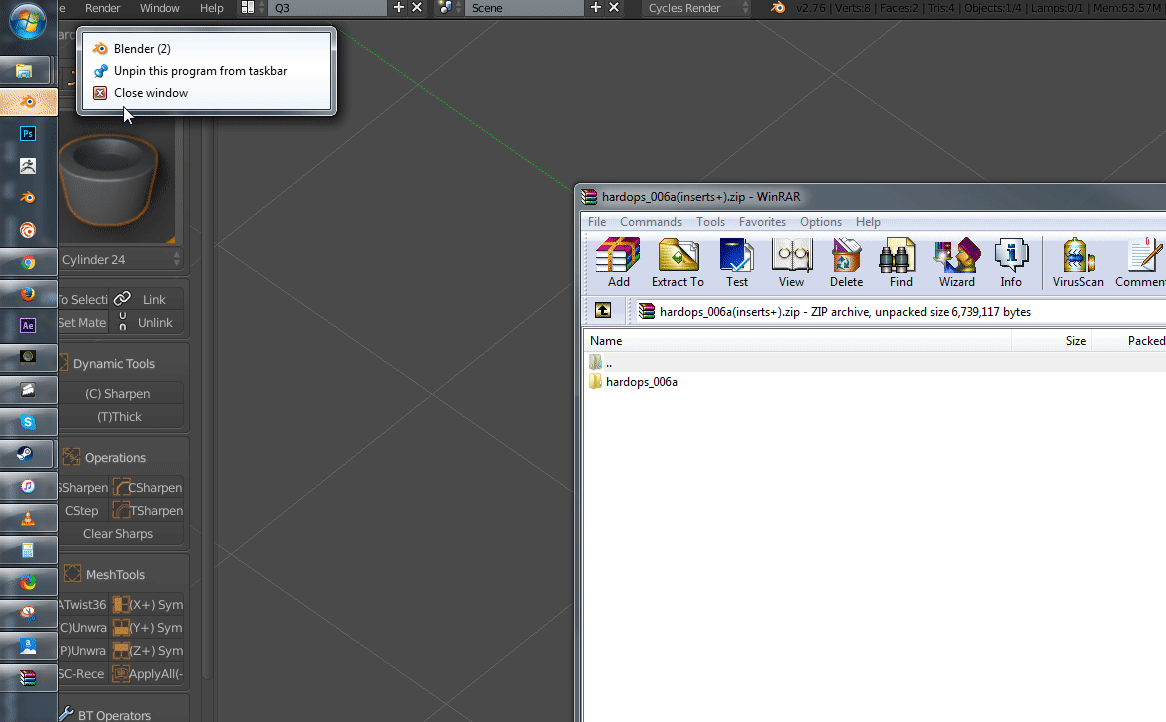Image resolution: width=1166 pixels, height=722 pixels.
Task: Click the Clear Sharps button
Action: 118,534
